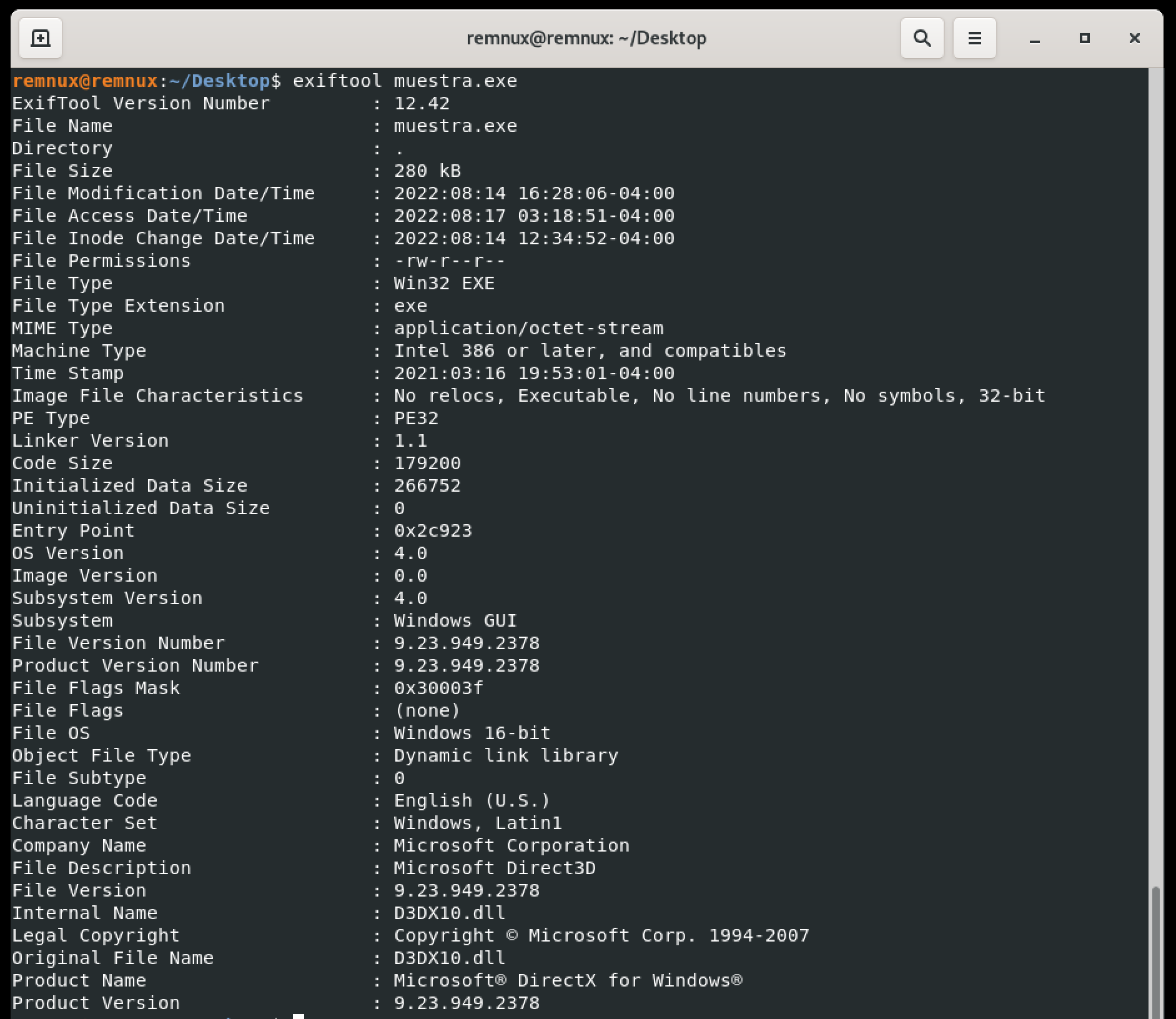Click inode change date 2022:08:14 12:34:52-04:00
Viewport: 1176px width, 1019px height.
click(534, 238)
